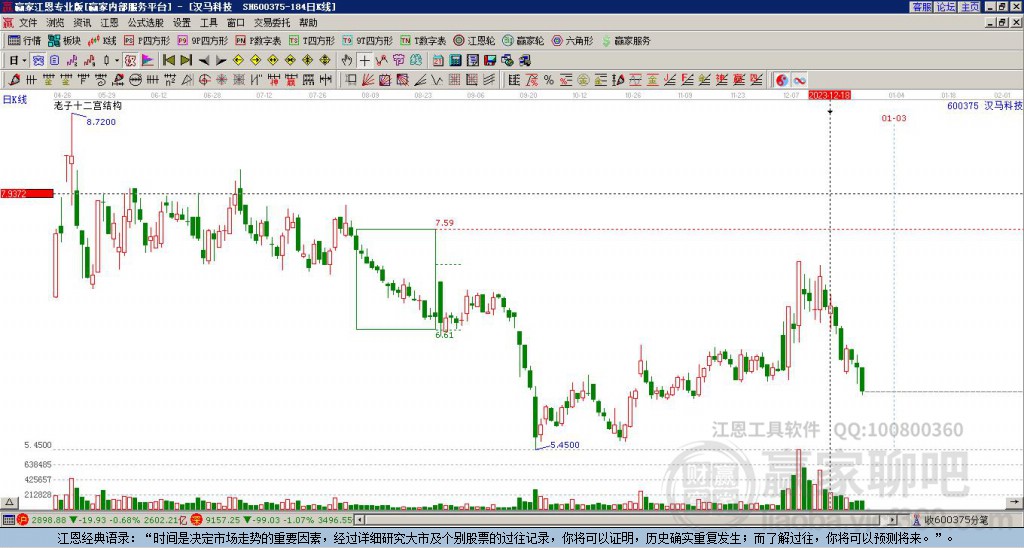Open the 9T四方形 tool
Screen dimensions: 1024x548
(x=368, y=40)
